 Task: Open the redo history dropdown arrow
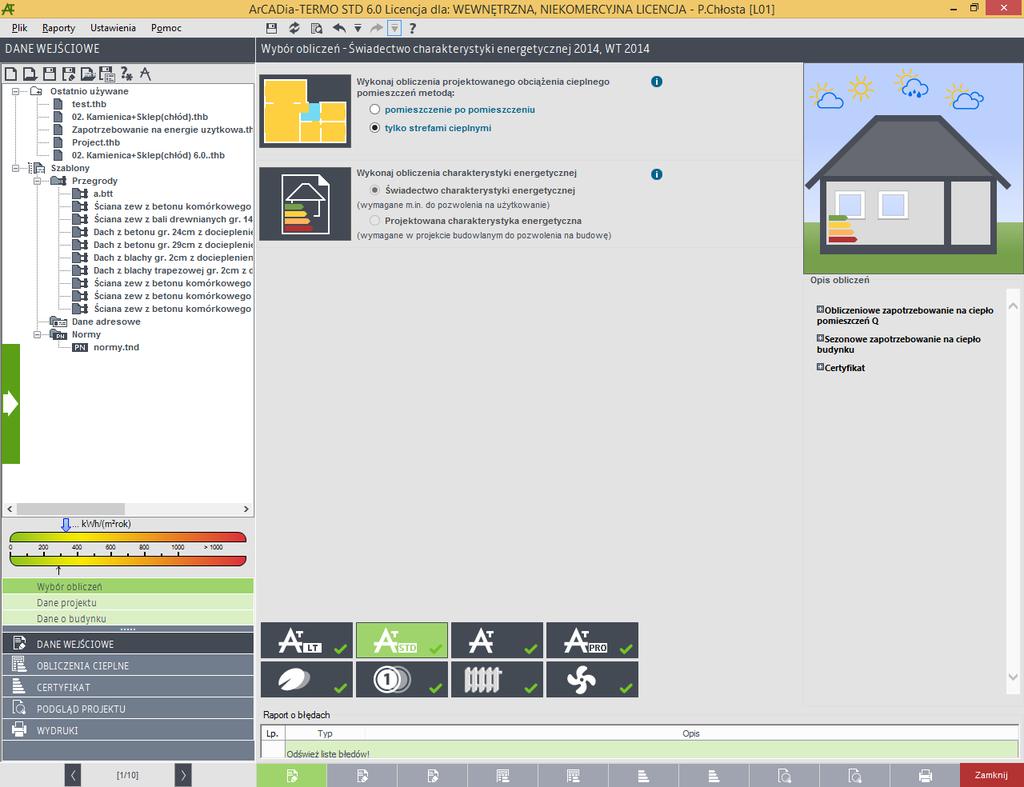click(394, 28)
